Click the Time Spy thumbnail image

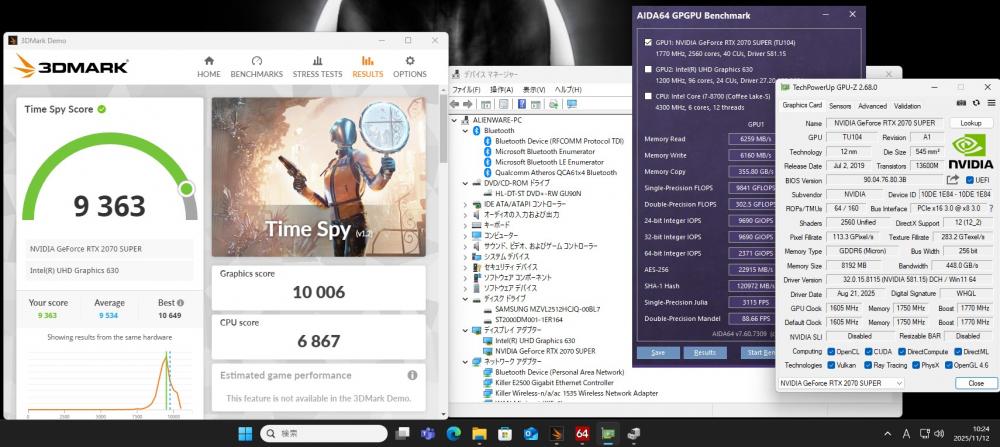318,177
